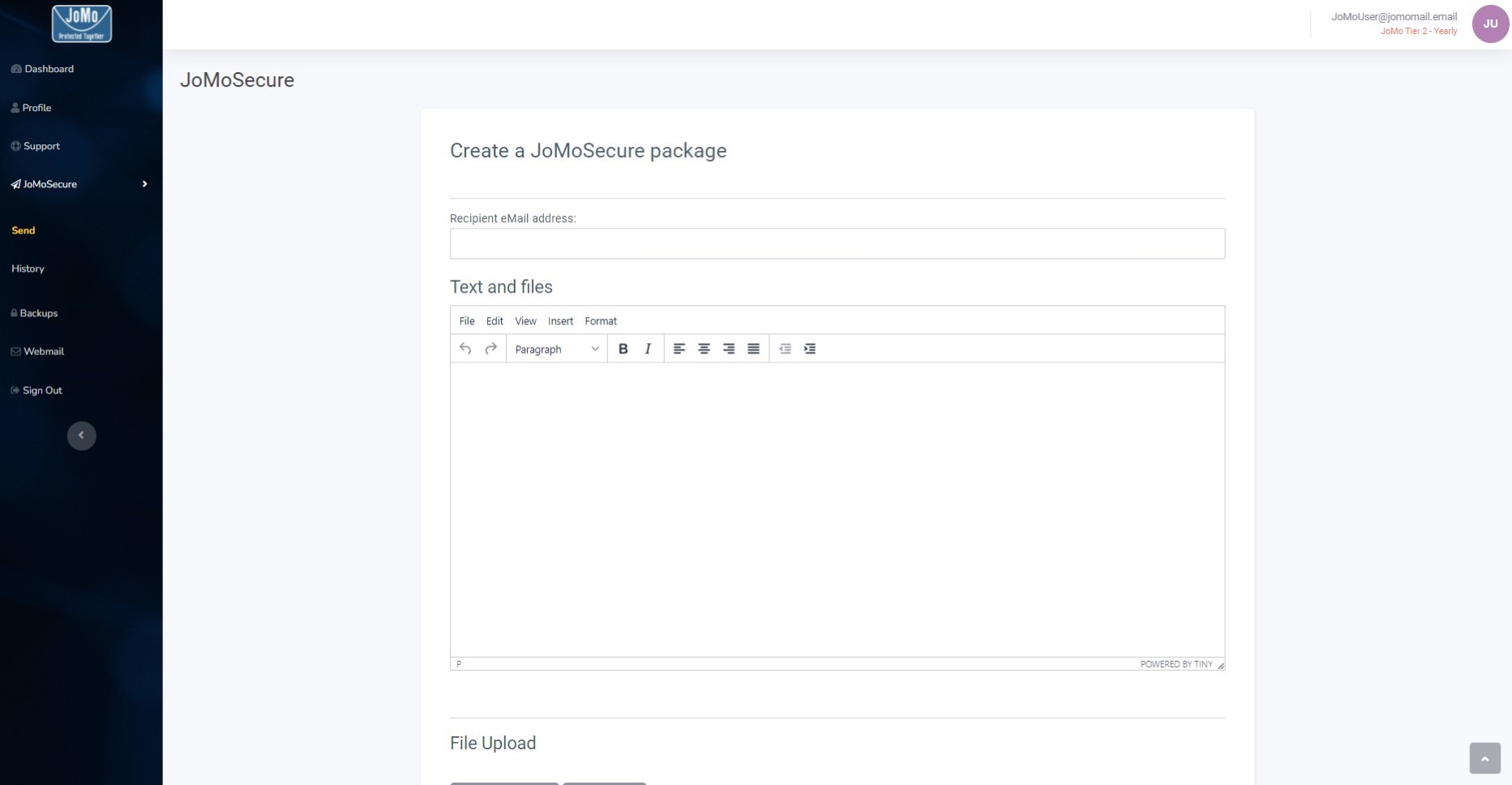The height and width of the screenshot is (785, 1512).
Task: Select the Send submenu item
Action: pyautogui.click(x=24, y=230)
